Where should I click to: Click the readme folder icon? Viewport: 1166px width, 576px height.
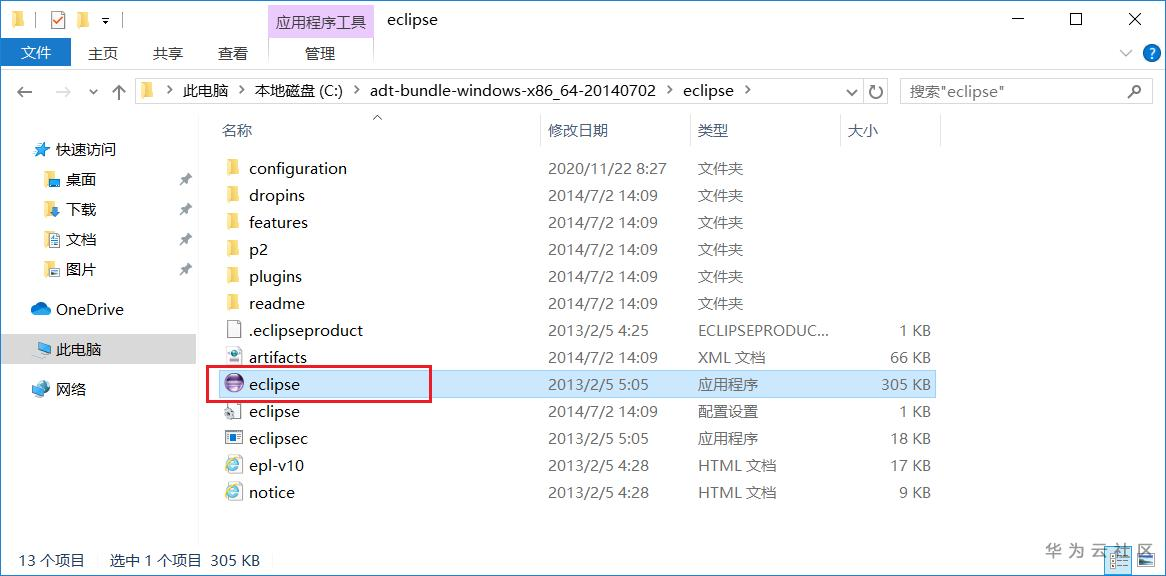233,302
